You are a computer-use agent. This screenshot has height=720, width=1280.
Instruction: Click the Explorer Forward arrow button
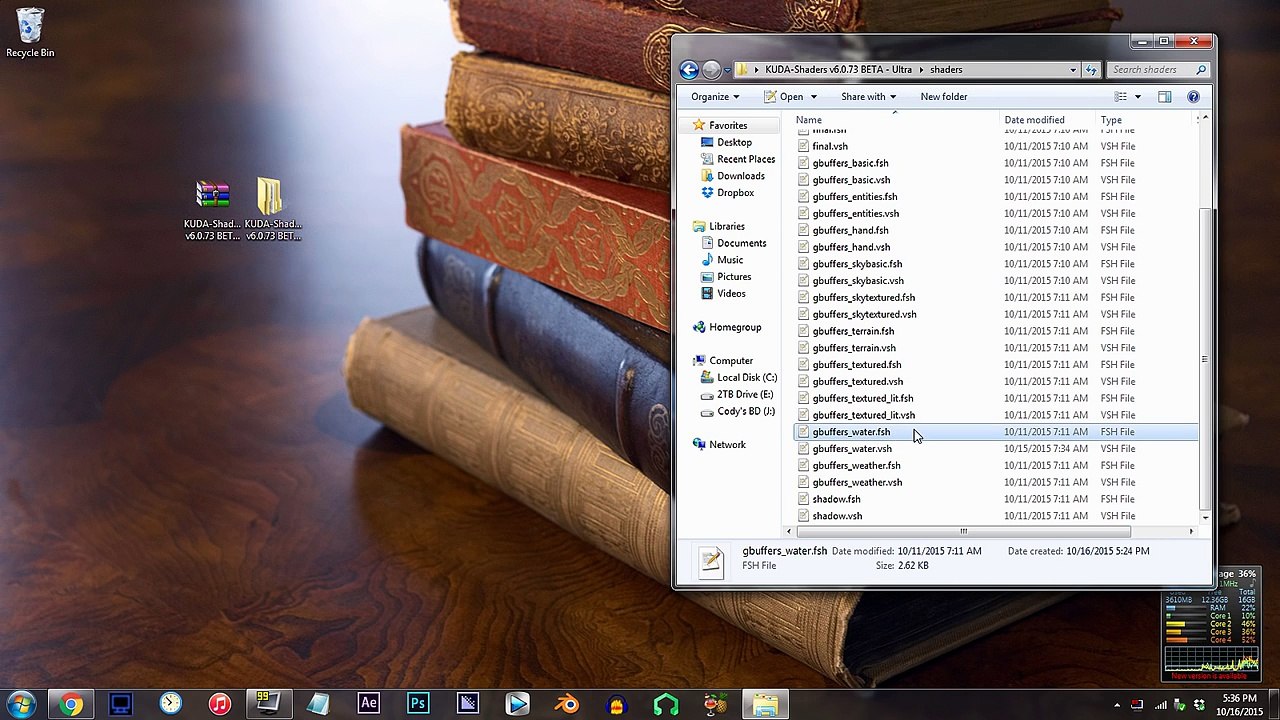click(711, 69)
